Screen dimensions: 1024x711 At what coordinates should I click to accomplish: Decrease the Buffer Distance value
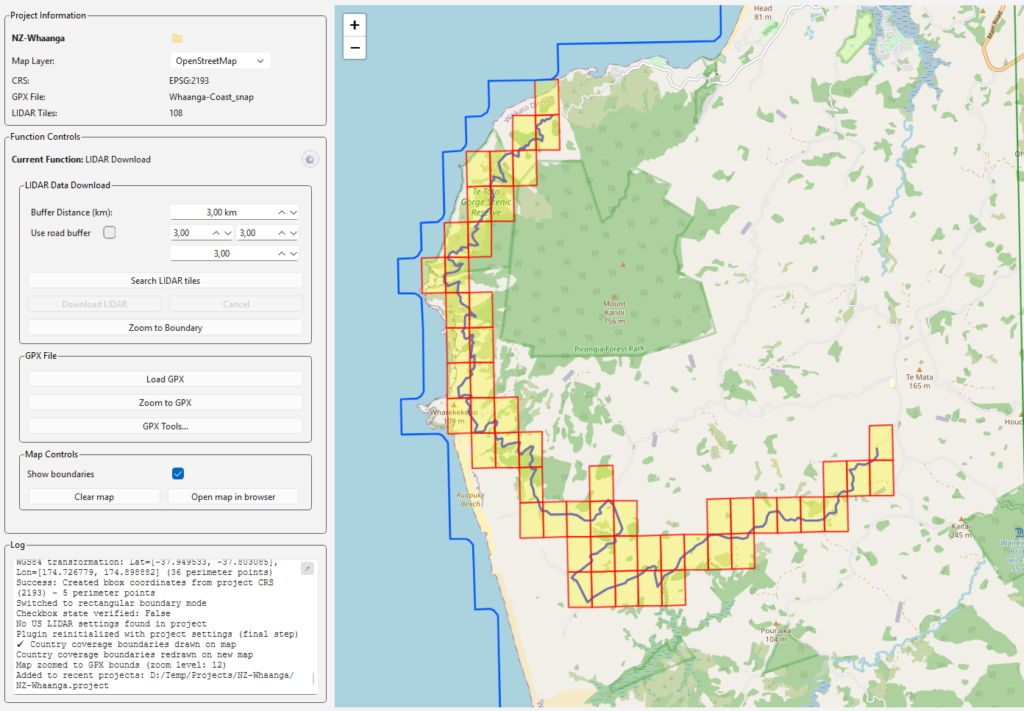293,212
